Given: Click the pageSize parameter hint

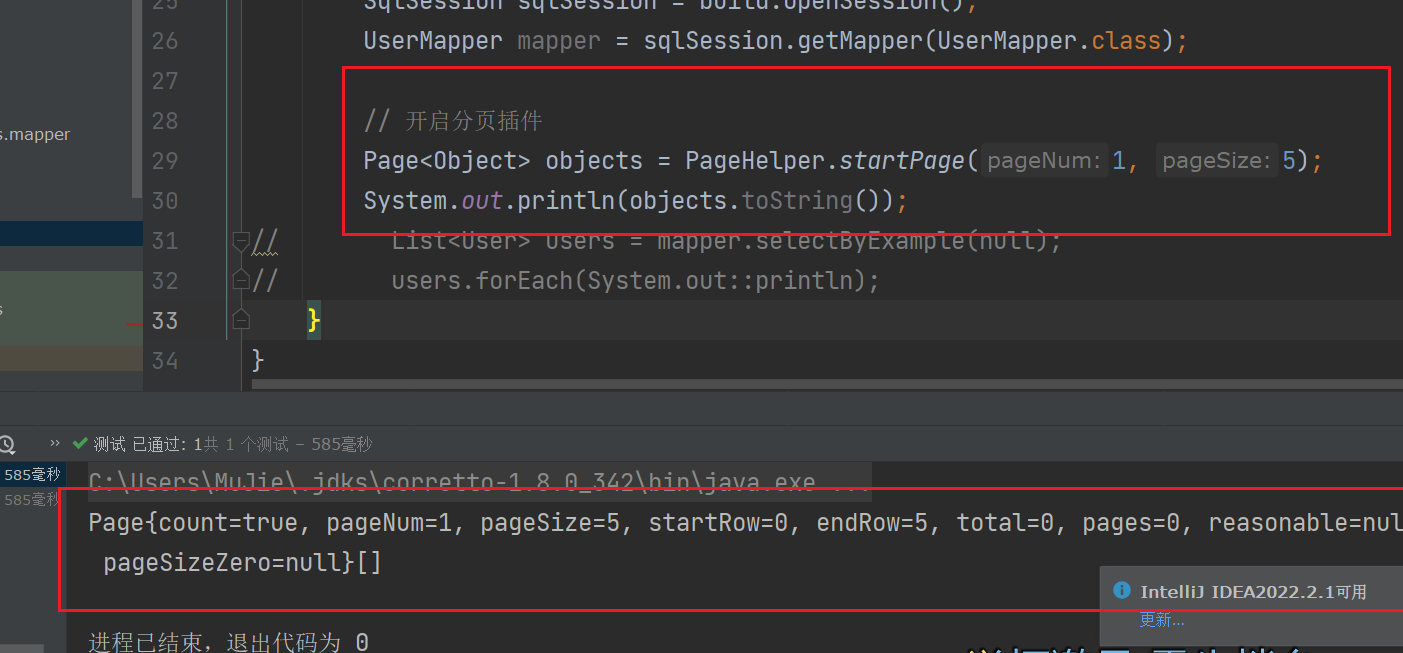Looking at the screenshot, I should [x=1216, y=161].
